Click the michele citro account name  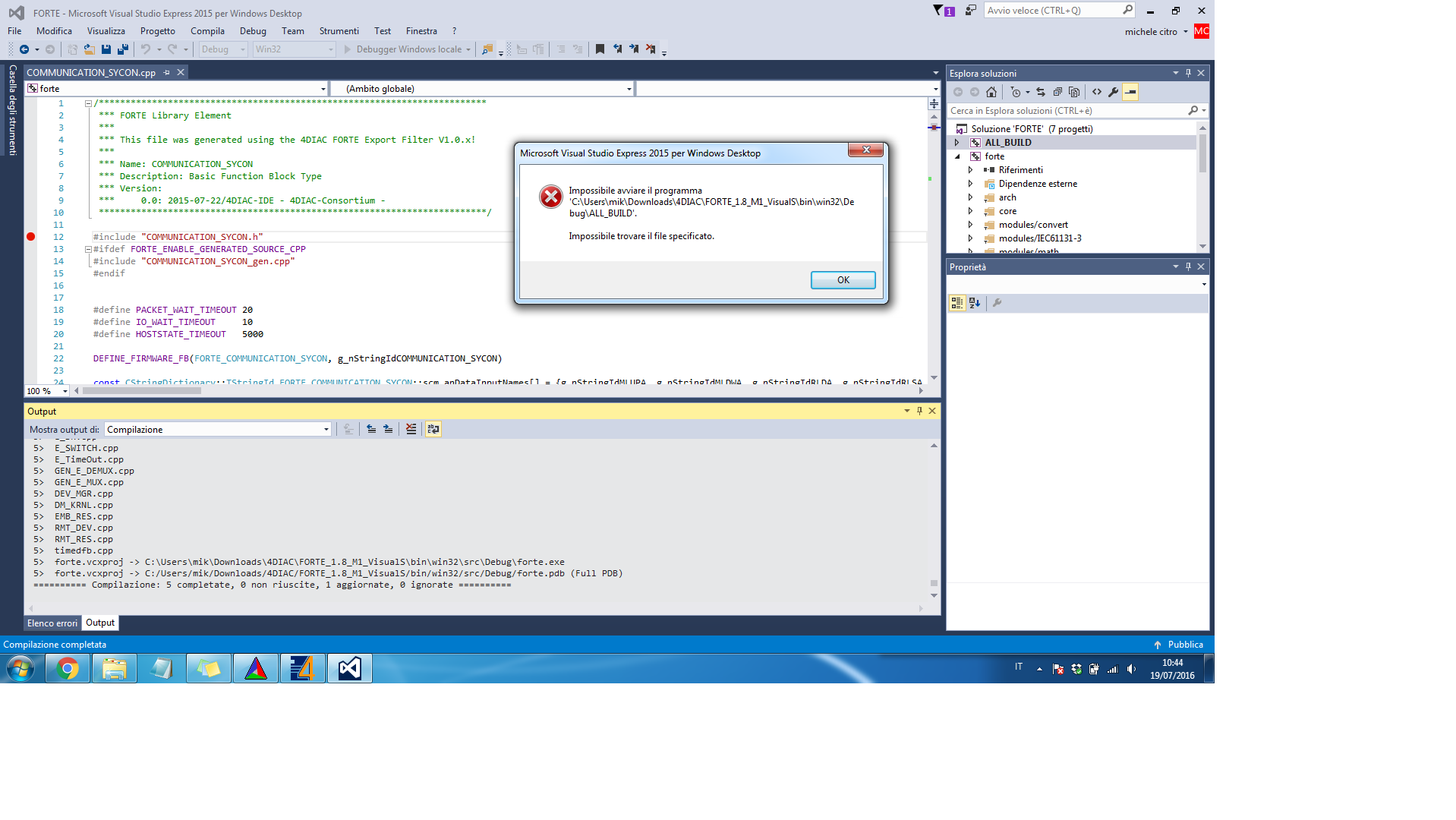1151,32
